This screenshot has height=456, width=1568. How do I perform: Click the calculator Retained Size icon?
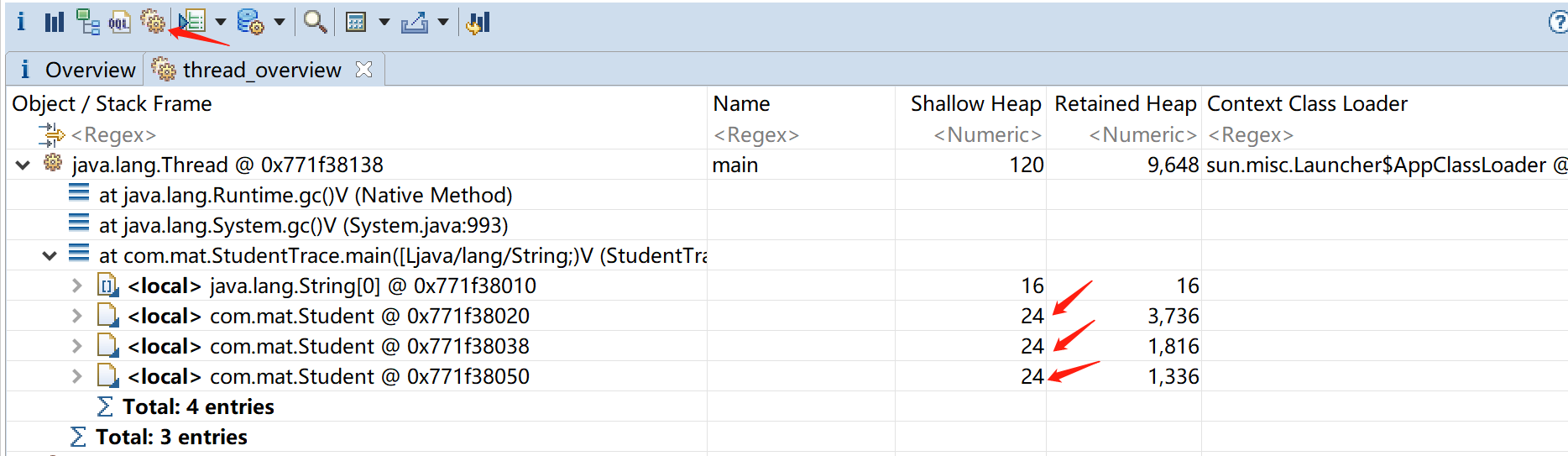click(356, 23)
